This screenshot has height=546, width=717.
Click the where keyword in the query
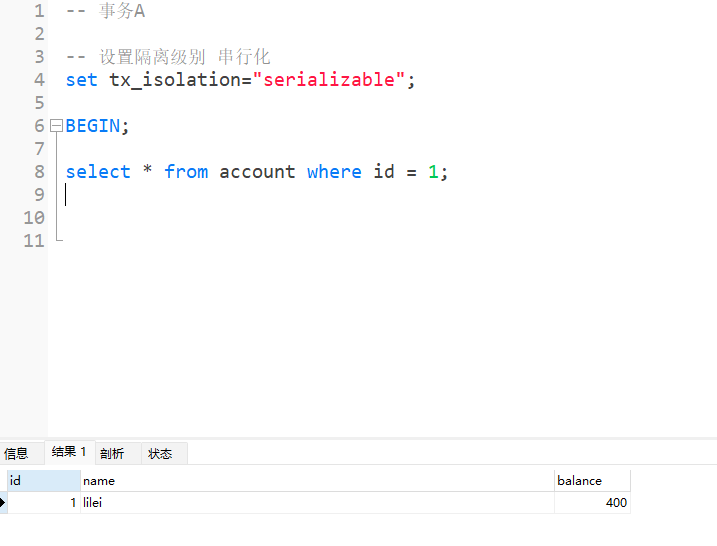[334, 172]
